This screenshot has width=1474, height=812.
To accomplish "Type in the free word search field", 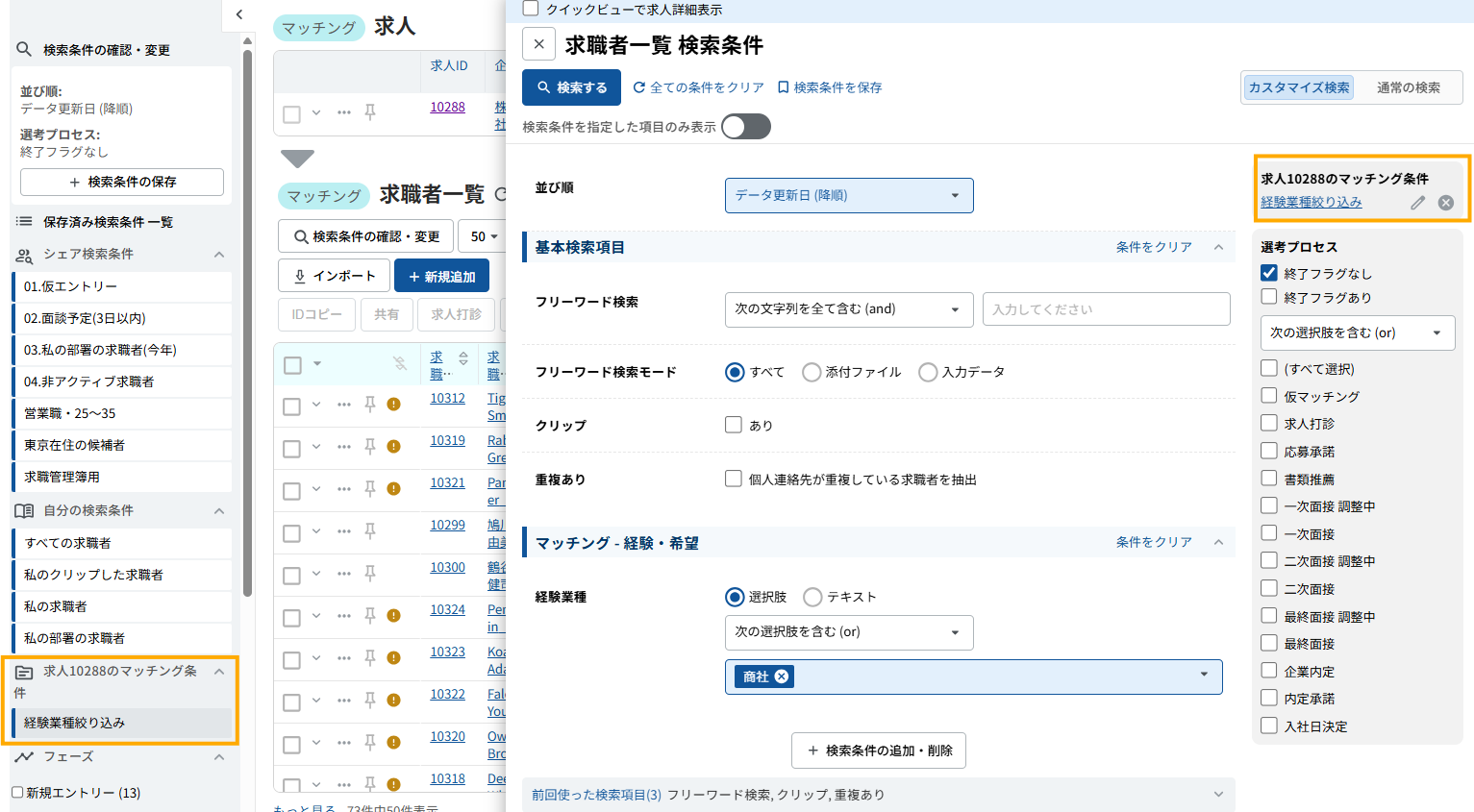I will tap(1106, 309).
